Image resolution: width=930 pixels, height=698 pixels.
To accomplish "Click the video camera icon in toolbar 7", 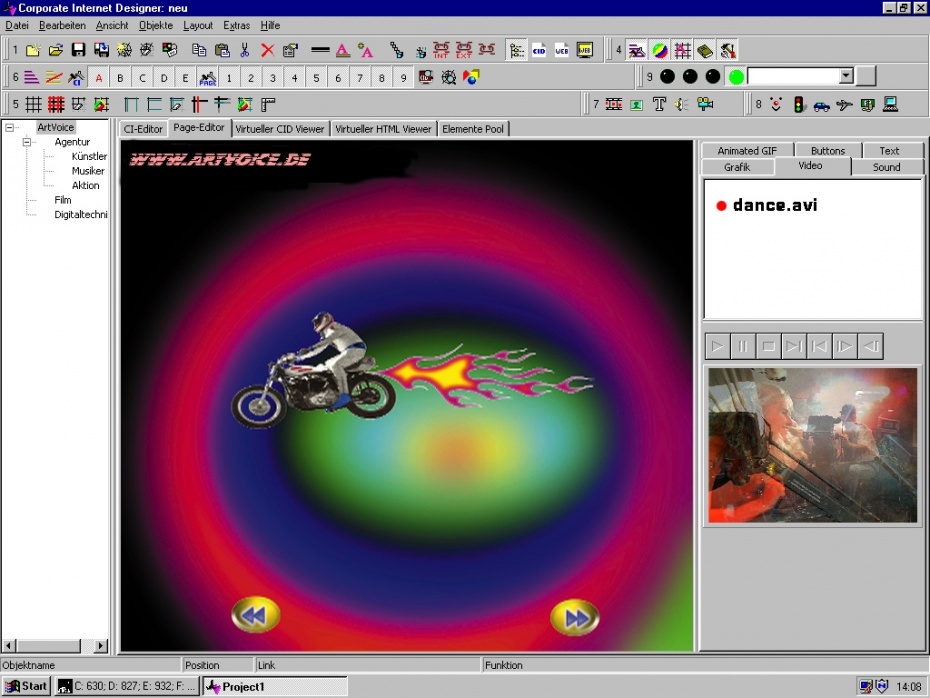I will [x=705, y=105].
